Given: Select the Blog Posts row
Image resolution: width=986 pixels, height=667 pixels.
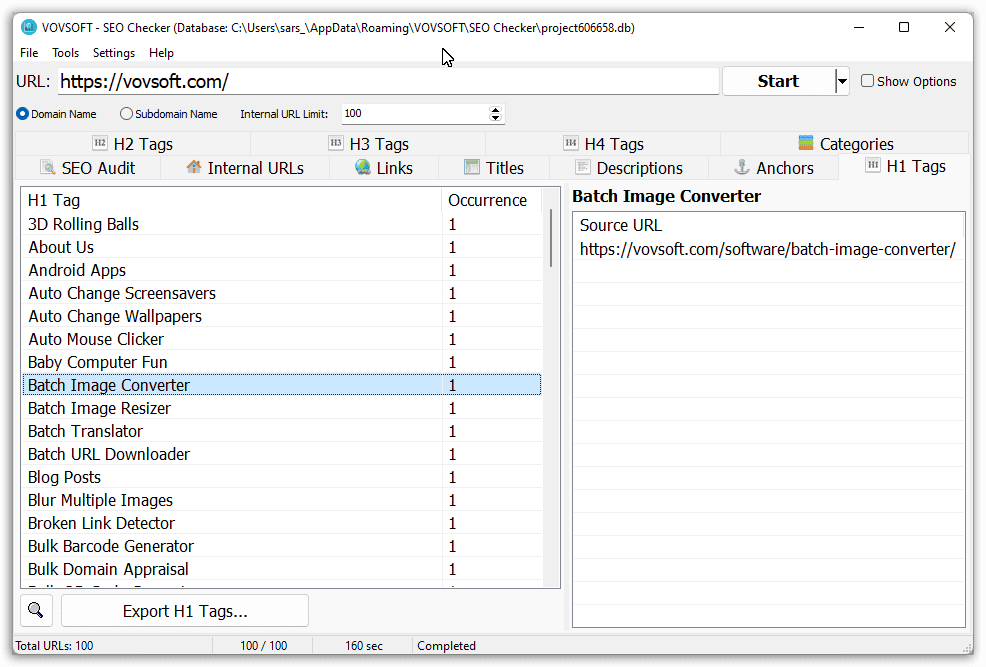Looking at the screenshot, I should click(x=282, y=477).
